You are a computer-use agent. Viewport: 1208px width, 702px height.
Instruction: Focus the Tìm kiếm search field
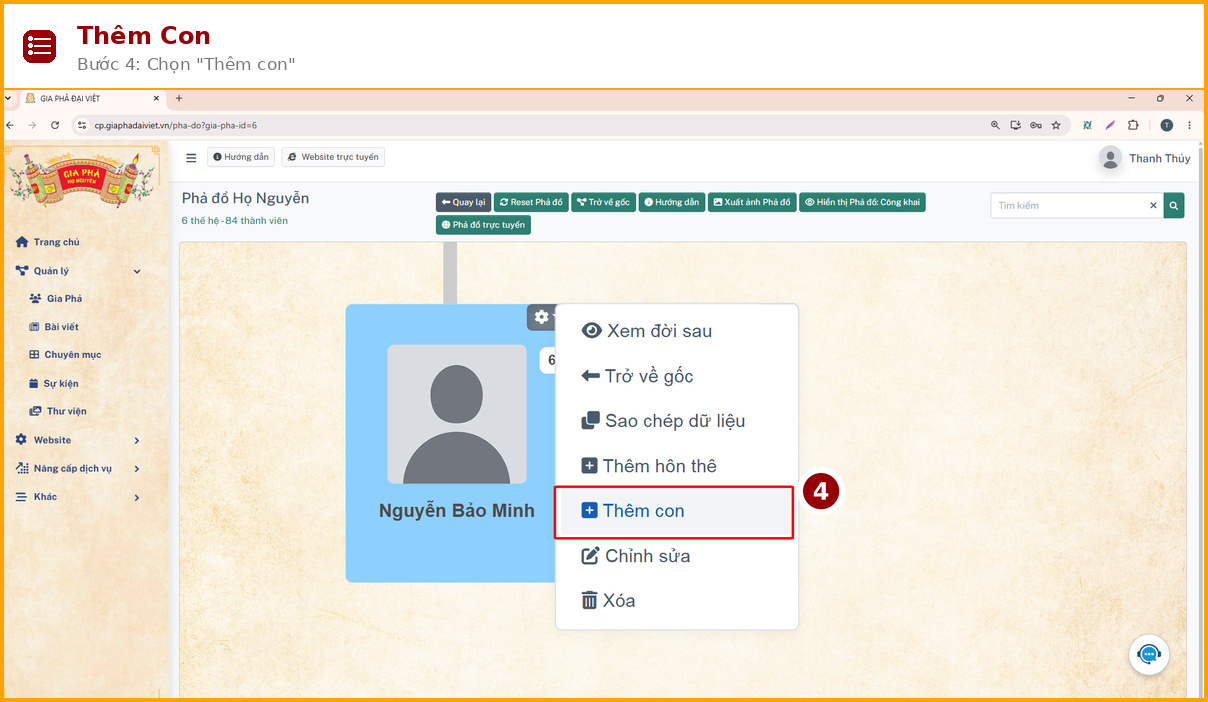point(1068,205)
